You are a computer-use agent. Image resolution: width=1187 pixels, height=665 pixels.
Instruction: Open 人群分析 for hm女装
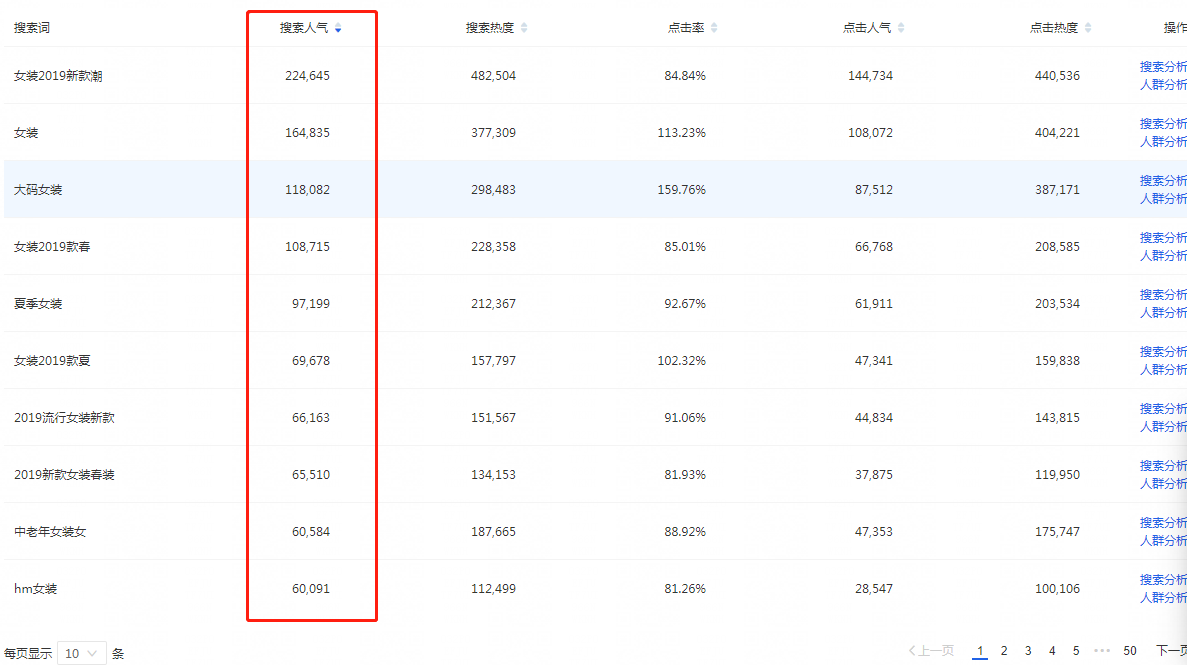[1163, 598]
